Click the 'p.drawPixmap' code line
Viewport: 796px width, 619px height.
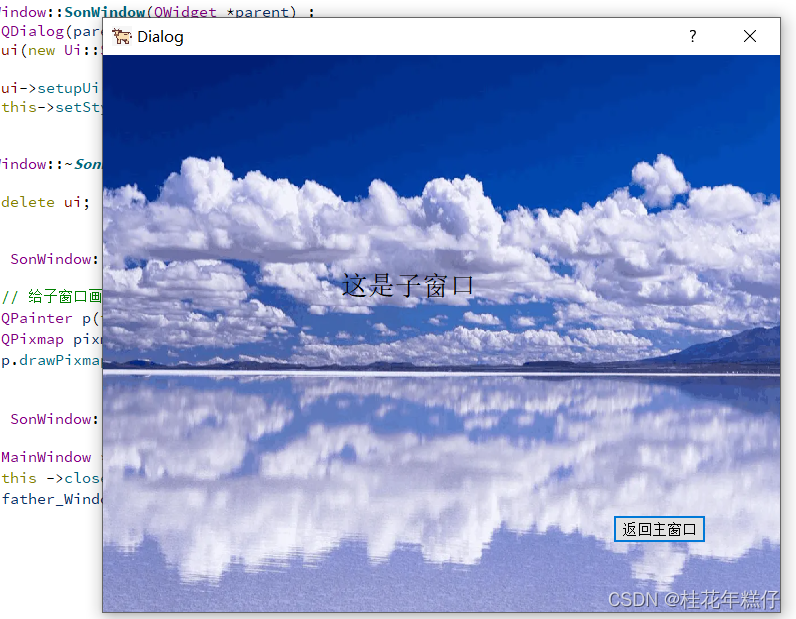click(52, 360)
